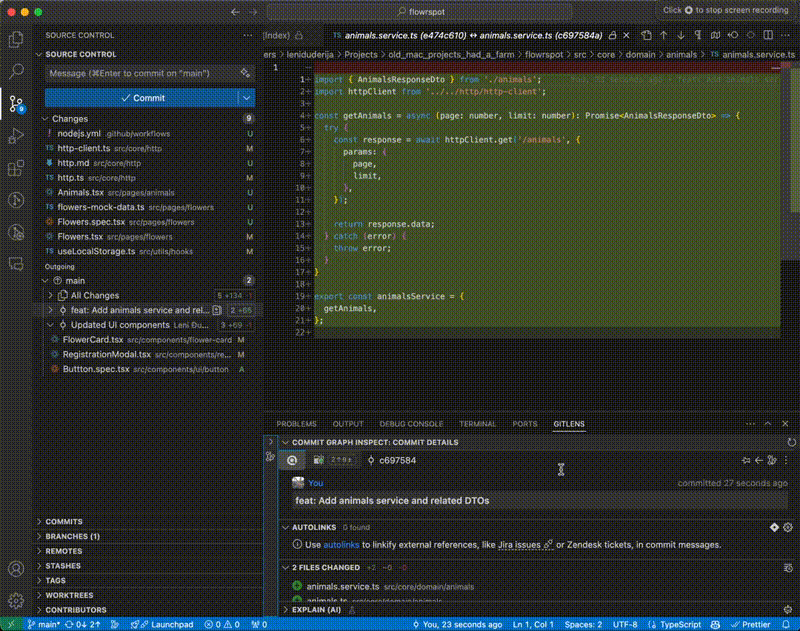800x631 pixels.
Task: Collapse the main outgoing branch node
Action: coord(45,281)
